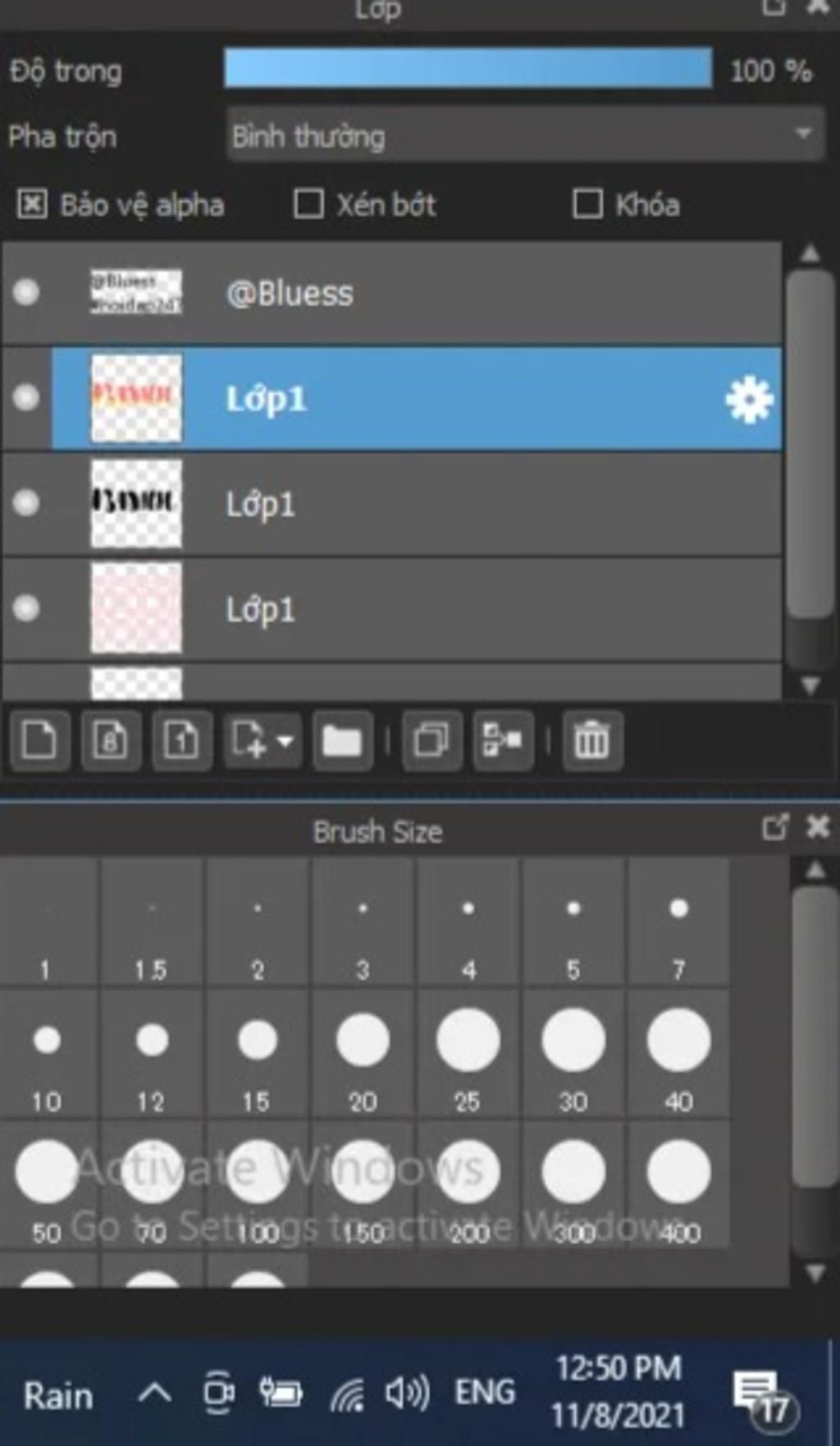Add a new 8-bit layer
The image size is (840, 1446).
click(110, 740)
